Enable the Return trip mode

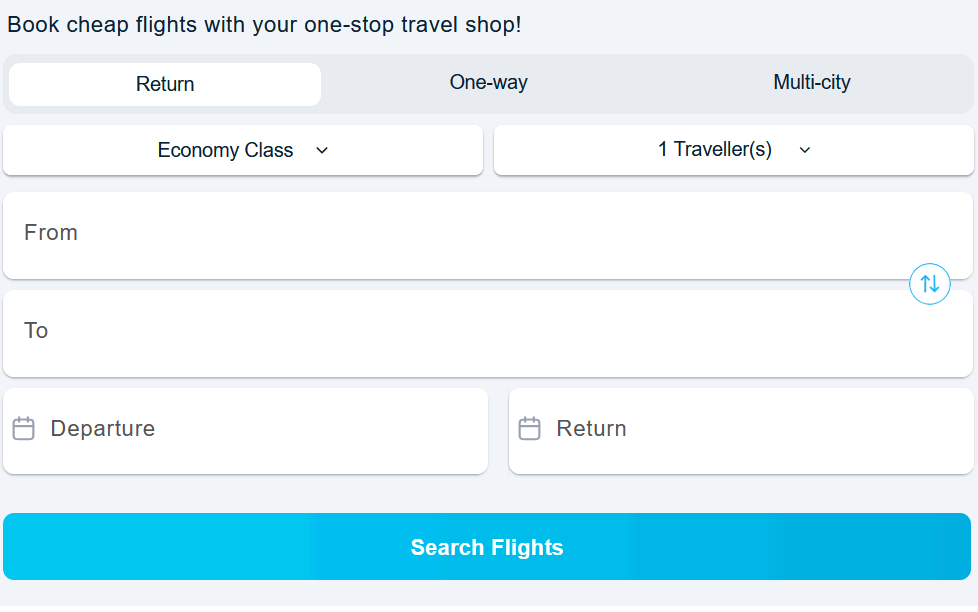click(164, 84)
